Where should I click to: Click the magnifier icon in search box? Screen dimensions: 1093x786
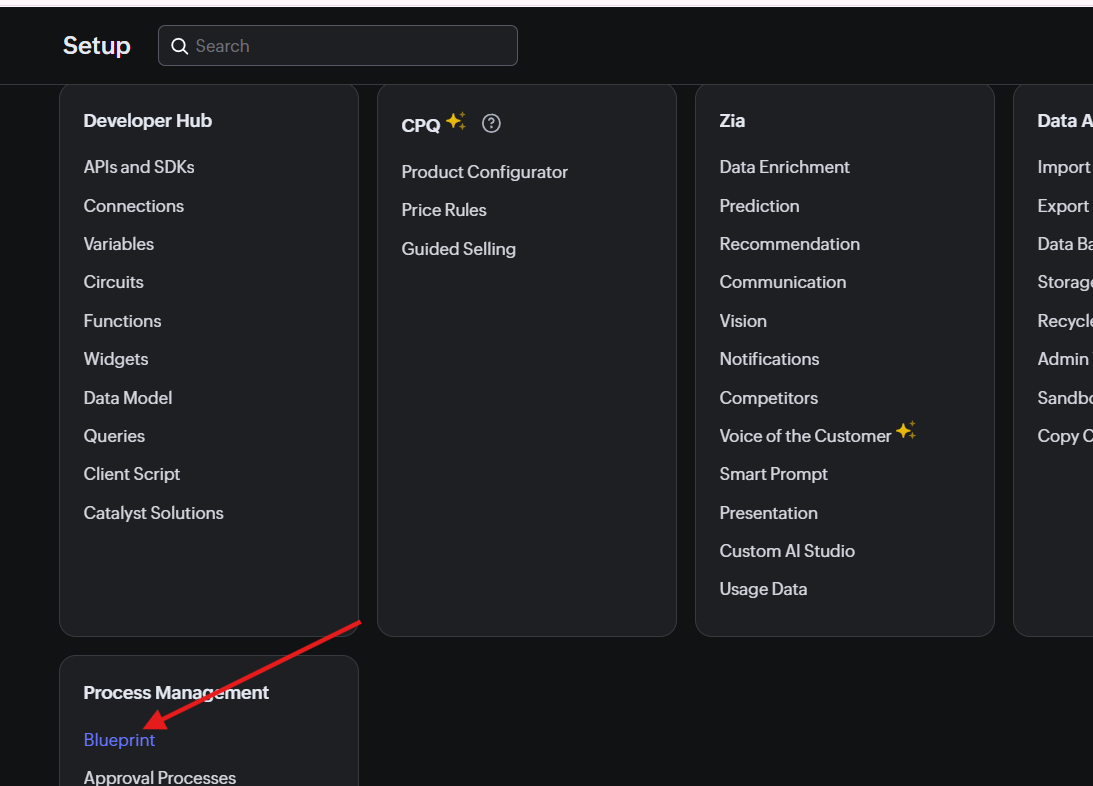point(180,46)
